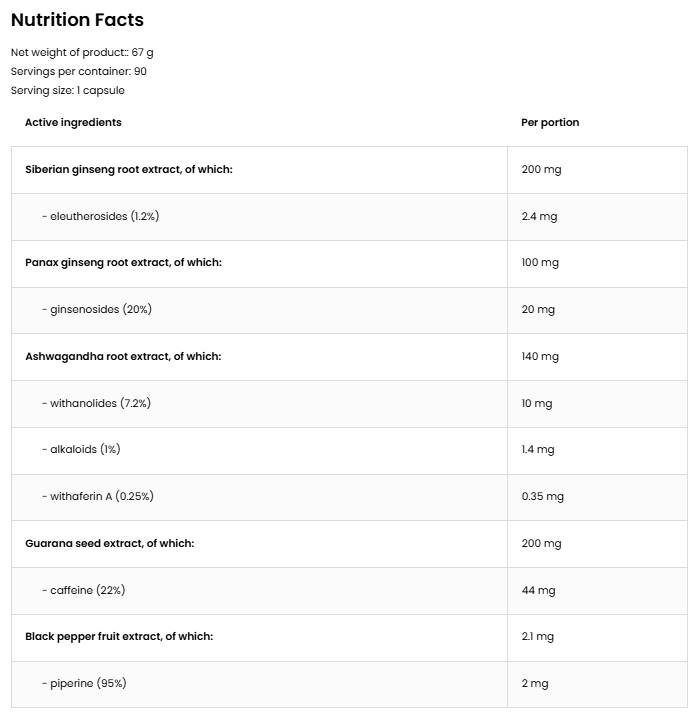This screenshot has height=719, width=696.
Task: Click the Per portion column header
Action: tap(550, 122)
